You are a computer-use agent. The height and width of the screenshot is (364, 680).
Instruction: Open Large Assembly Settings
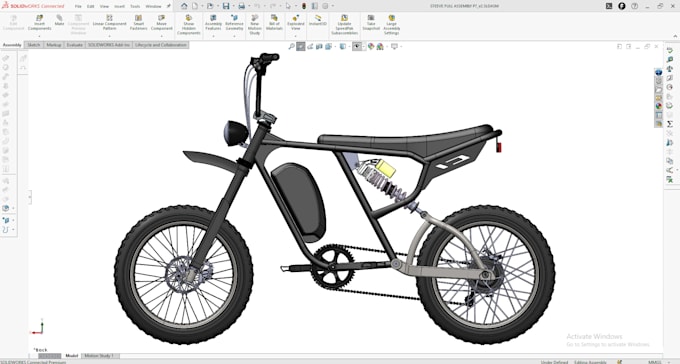pos(391,25)
